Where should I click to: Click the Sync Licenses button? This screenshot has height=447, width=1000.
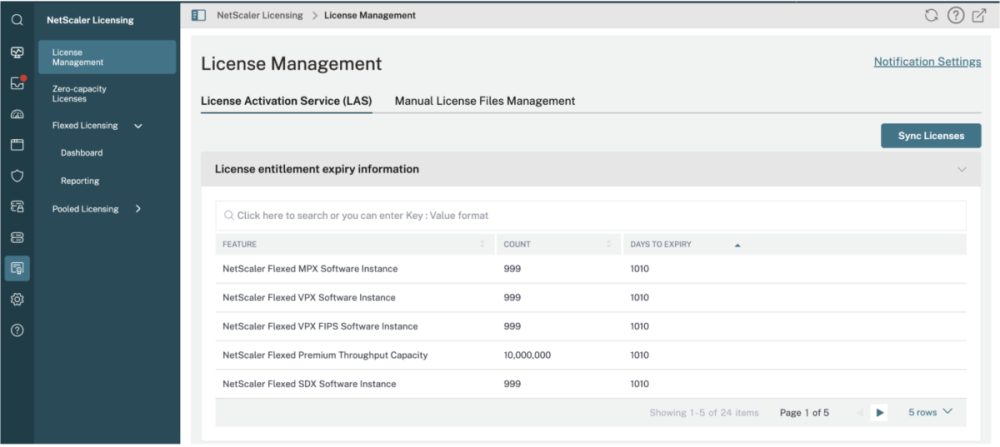pyautogui.click(x=930, y=136)
